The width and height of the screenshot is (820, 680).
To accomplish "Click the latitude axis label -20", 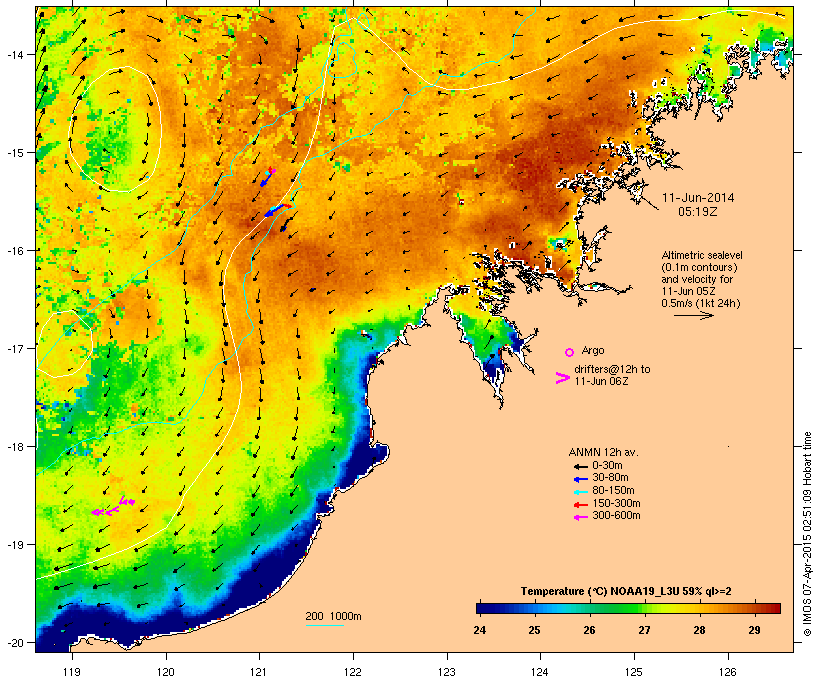I will [15, 642].
